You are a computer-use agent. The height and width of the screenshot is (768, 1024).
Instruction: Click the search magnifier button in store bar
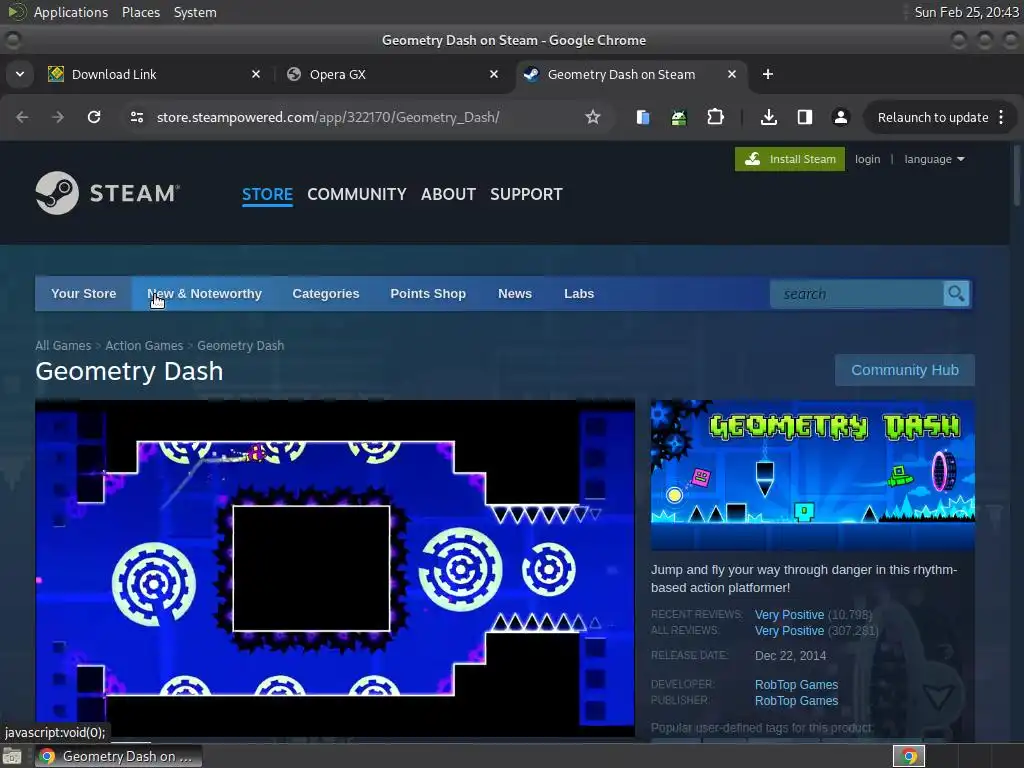[956, 294]
